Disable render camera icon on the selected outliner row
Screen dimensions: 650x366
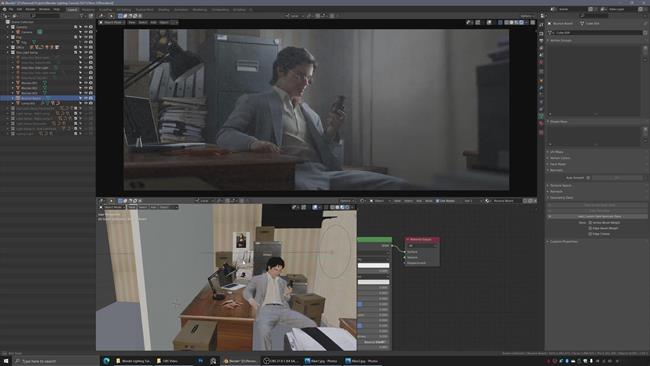click(x=91, y=98)
